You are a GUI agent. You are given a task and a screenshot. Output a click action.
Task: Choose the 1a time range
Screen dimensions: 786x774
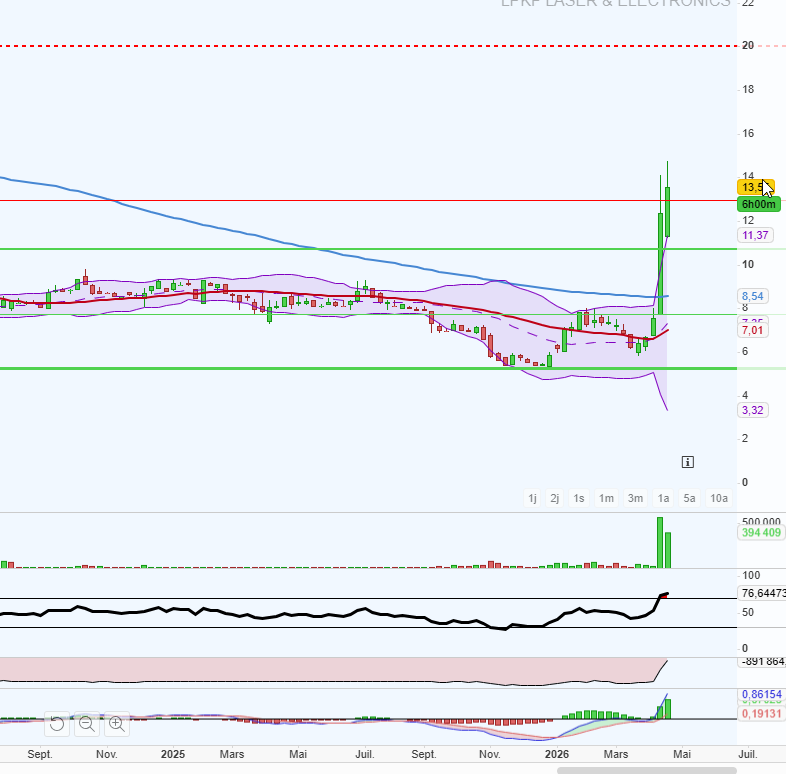click(663, 498)
